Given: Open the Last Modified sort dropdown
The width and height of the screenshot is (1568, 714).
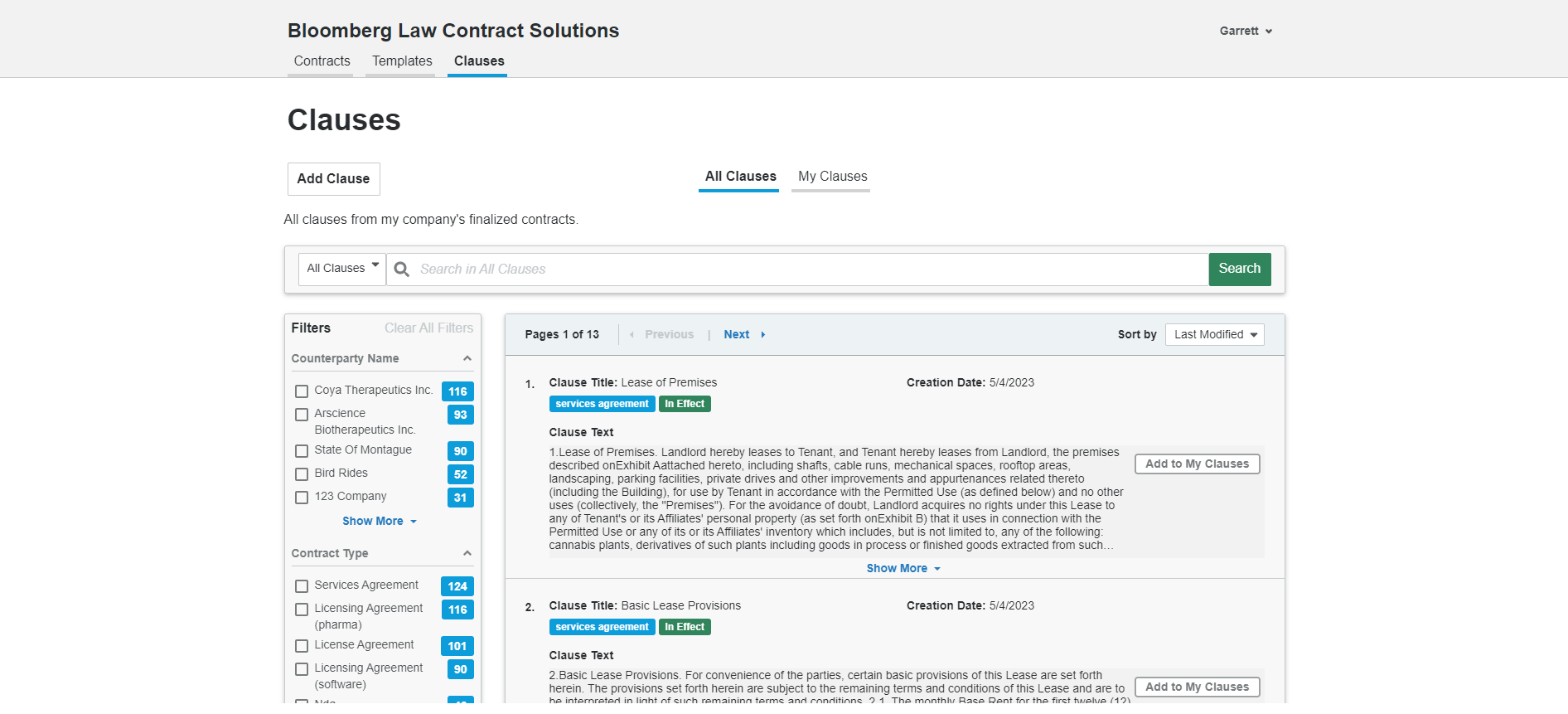Looking at the screenshot, I should (1214, 334).
